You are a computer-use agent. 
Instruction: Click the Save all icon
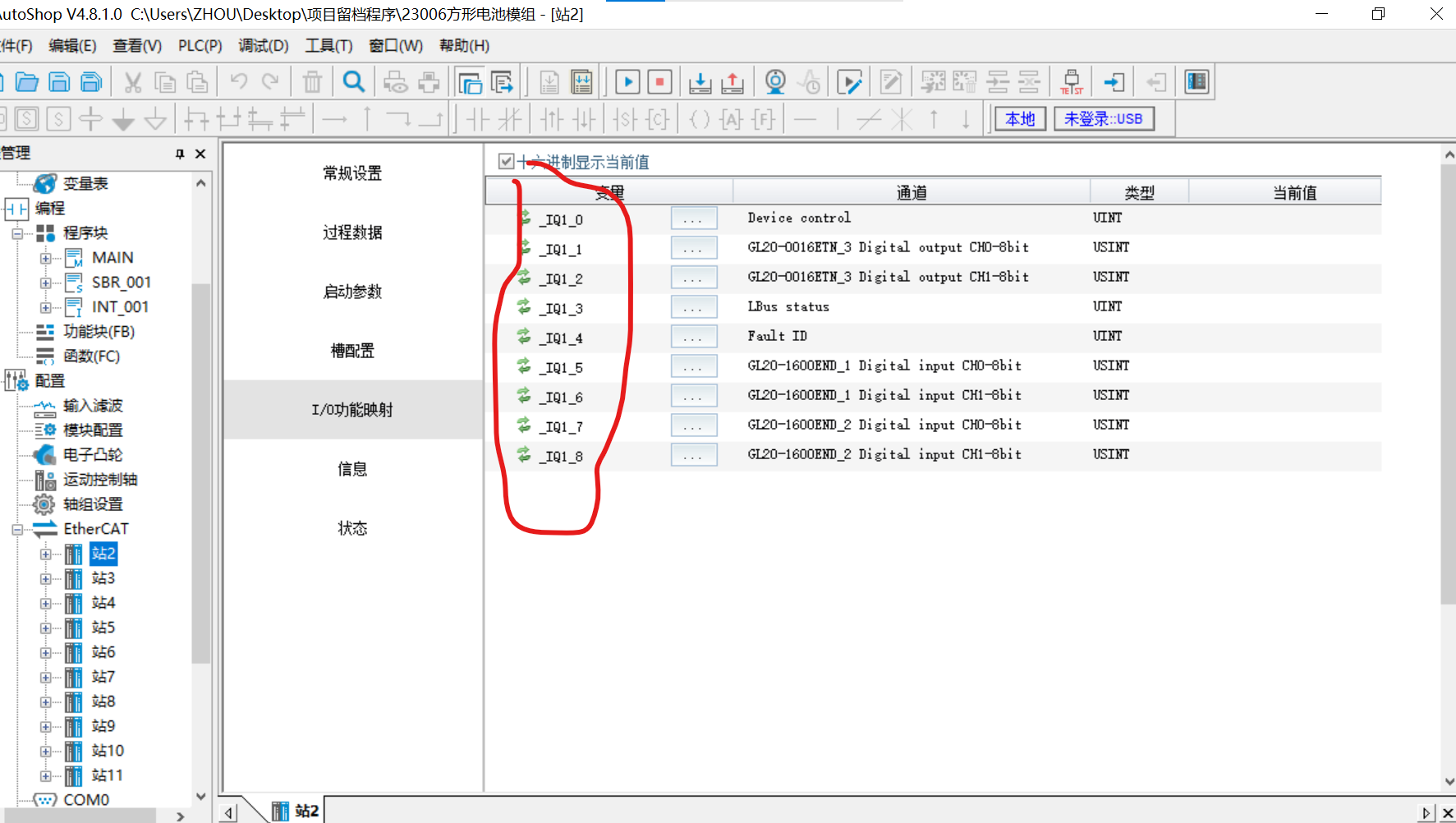[x=91, y=82]
